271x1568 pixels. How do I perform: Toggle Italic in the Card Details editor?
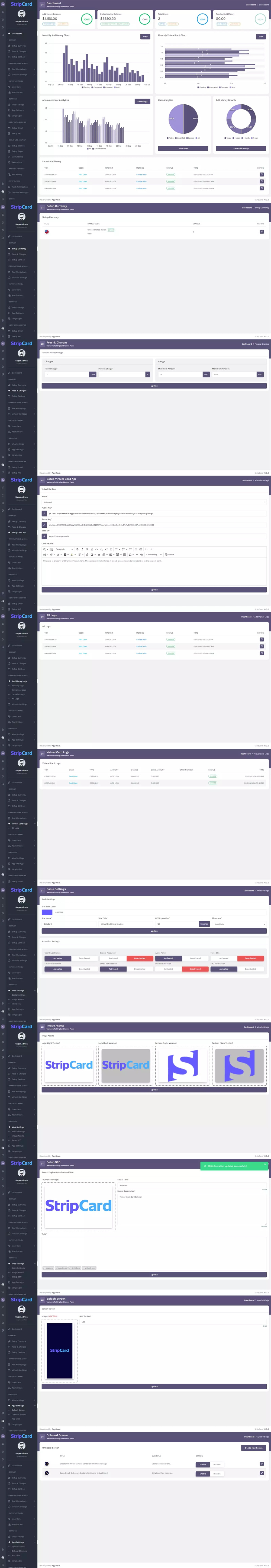coord(82,549)
